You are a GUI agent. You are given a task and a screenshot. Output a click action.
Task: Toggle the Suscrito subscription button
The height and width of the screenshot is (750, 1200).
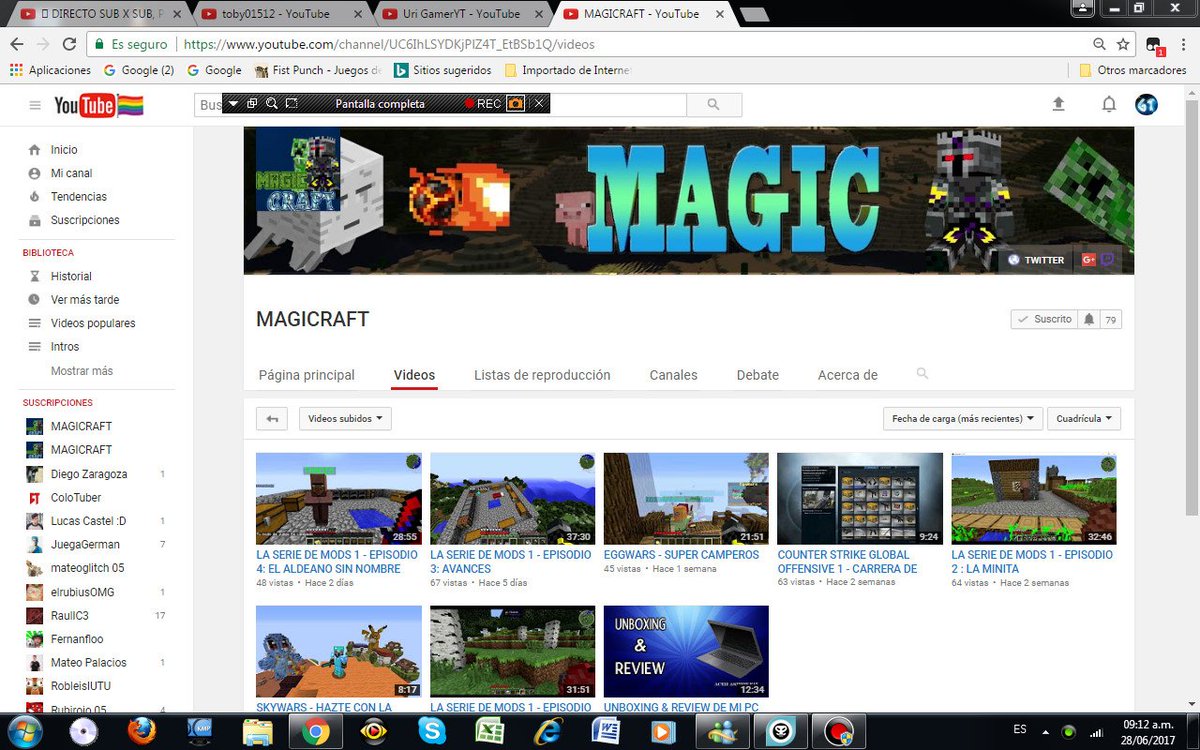(1043, 319)
